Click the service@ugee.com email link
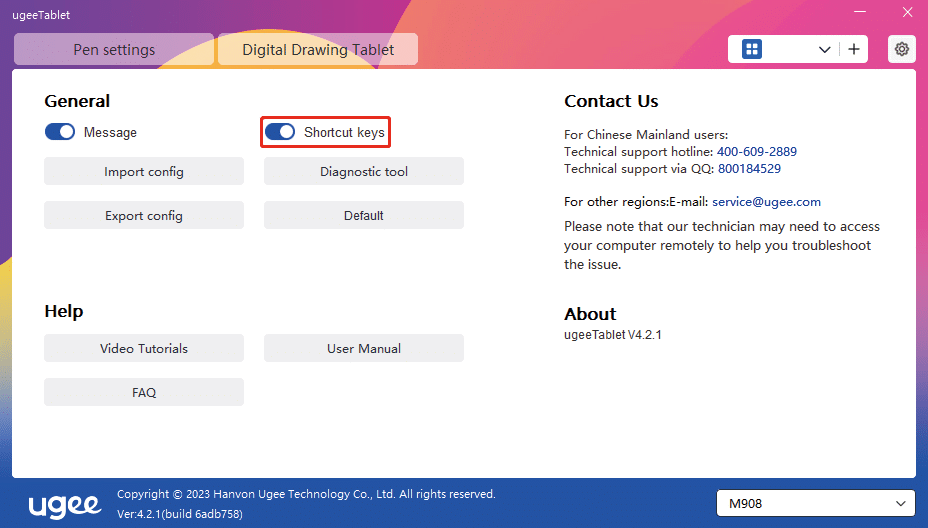Screen dimensions: 928x528 pos(766,202)
